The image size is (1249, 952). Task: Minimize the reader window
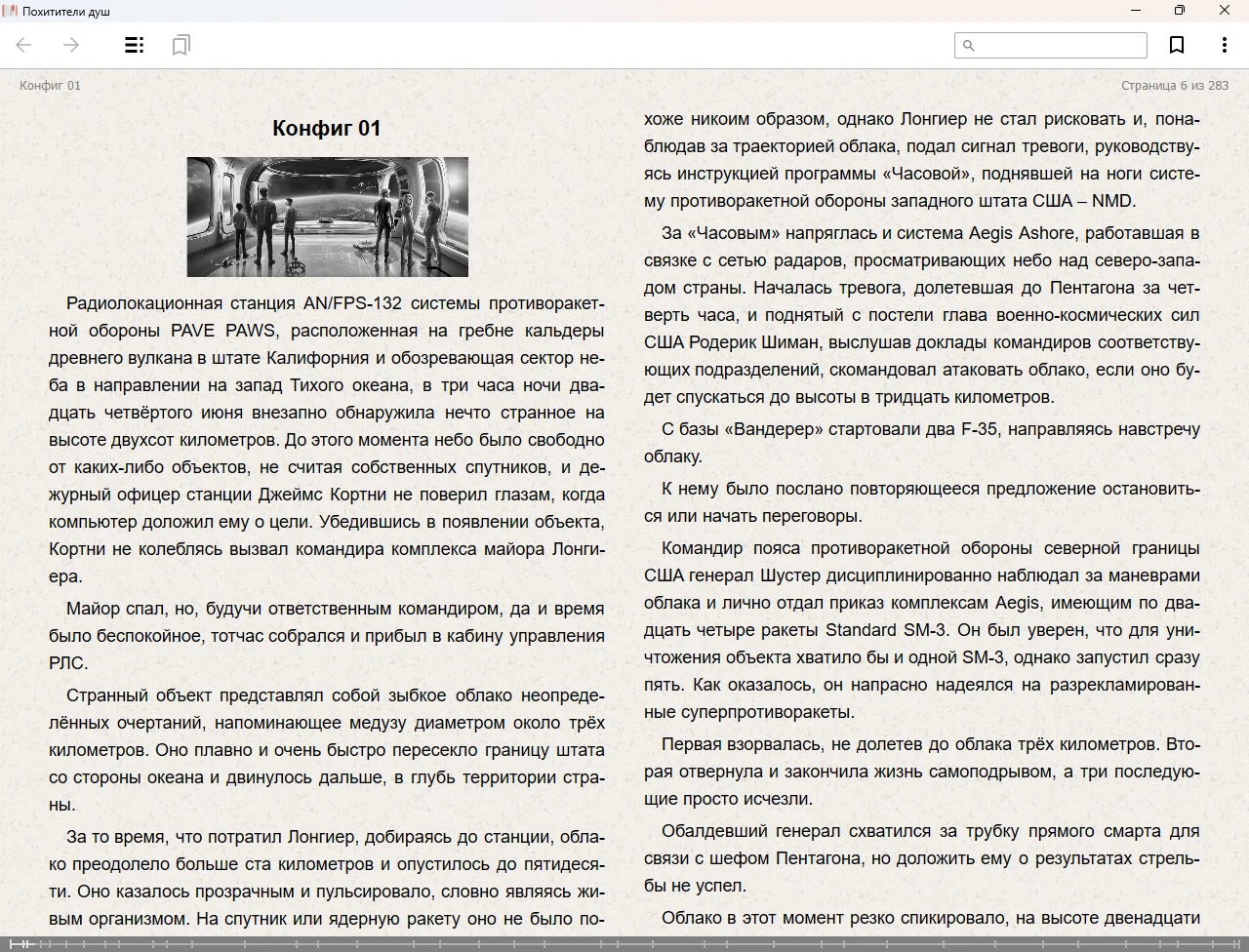pos(1136,11)
